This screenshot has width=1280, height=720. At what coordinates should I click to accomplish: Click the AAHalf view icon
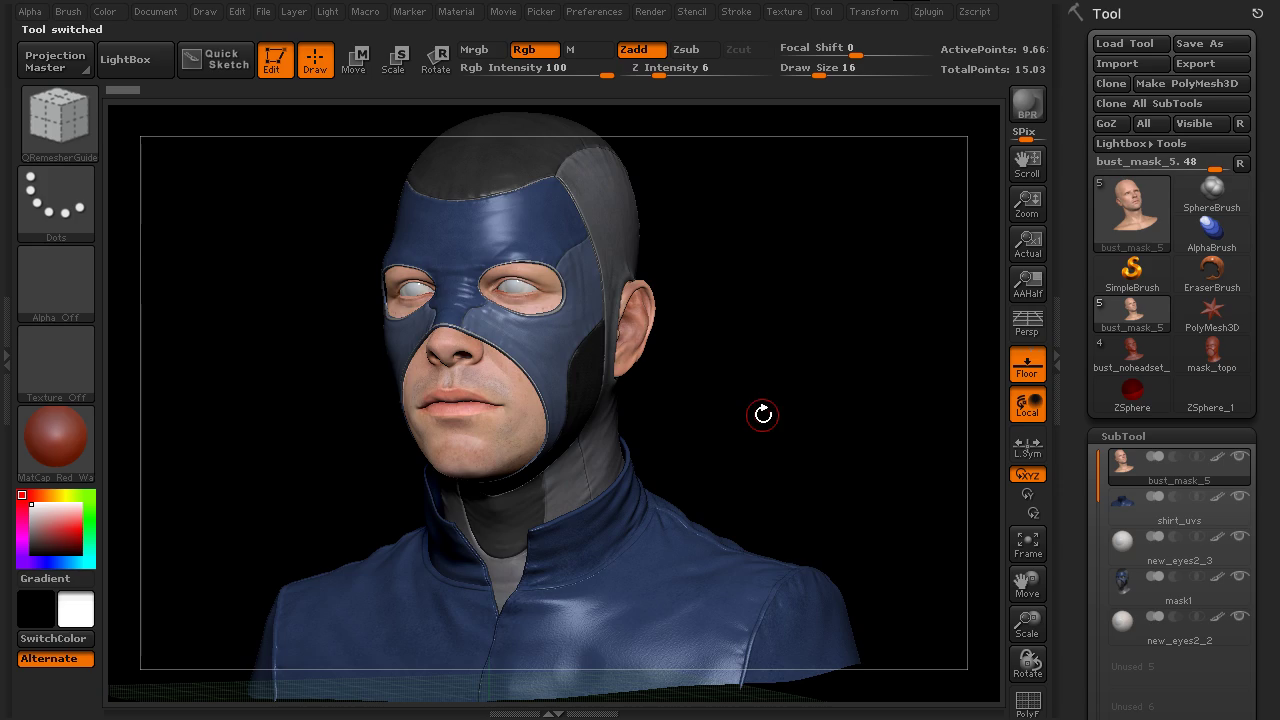[1027, 283]
